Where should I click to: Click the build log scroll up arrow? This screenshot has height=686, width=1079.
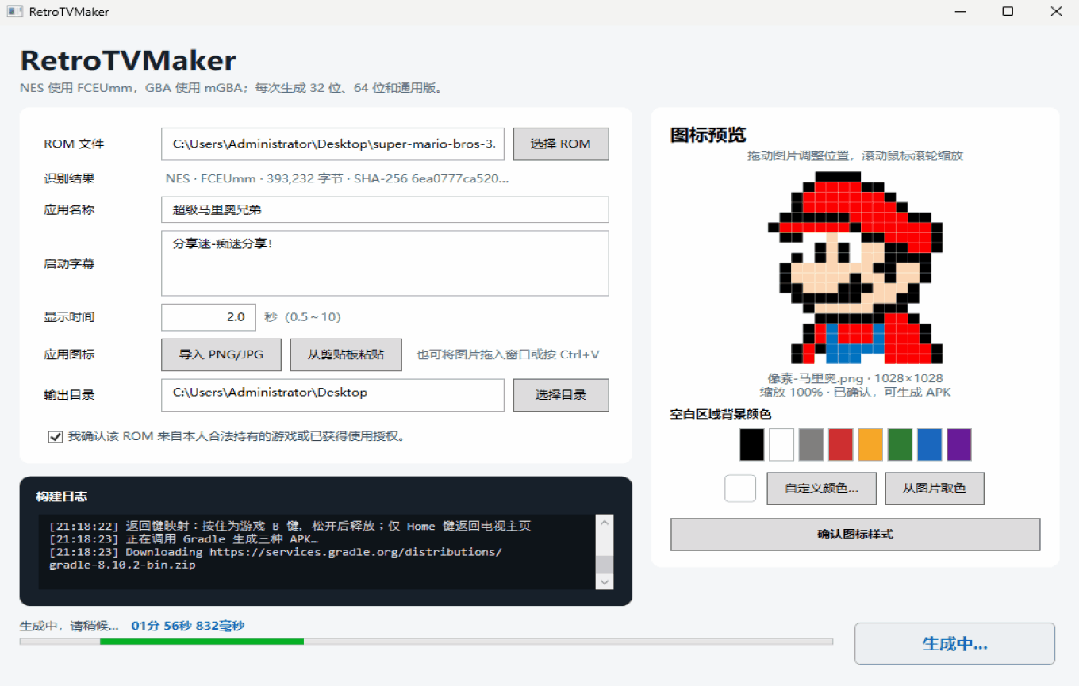click(x=604, y=523)
